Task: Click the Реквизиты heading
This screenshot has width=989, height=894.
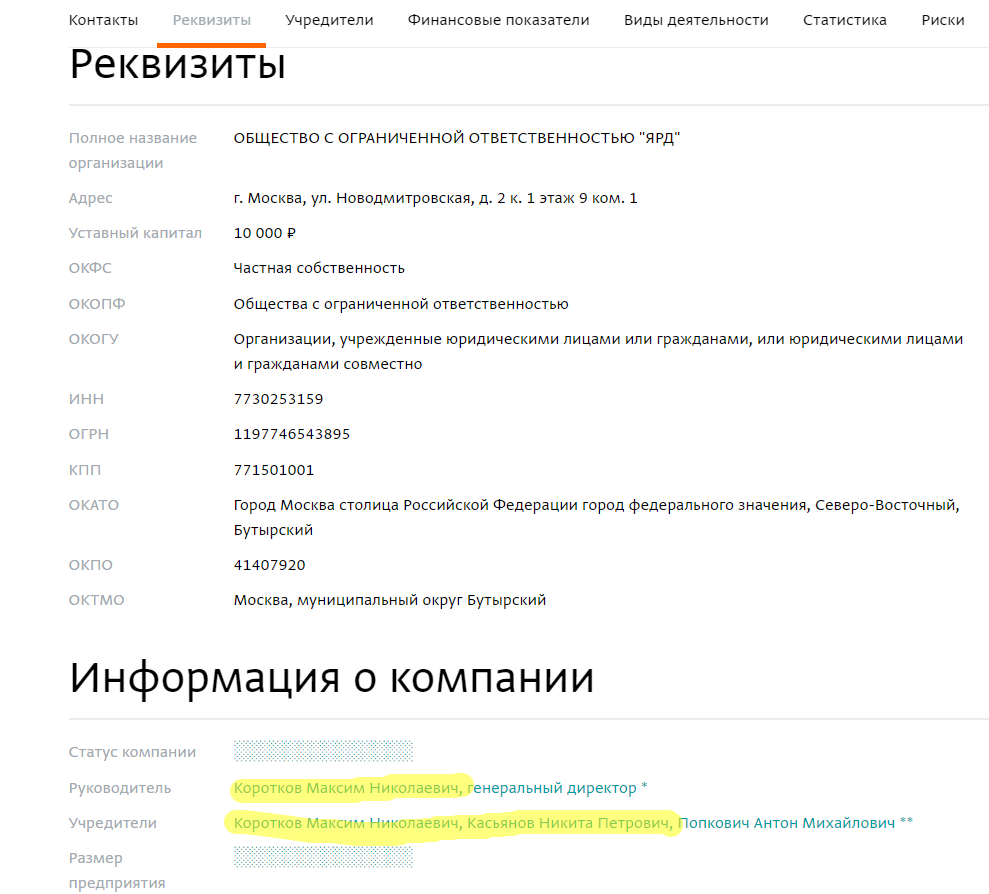Action: (178, 65)
